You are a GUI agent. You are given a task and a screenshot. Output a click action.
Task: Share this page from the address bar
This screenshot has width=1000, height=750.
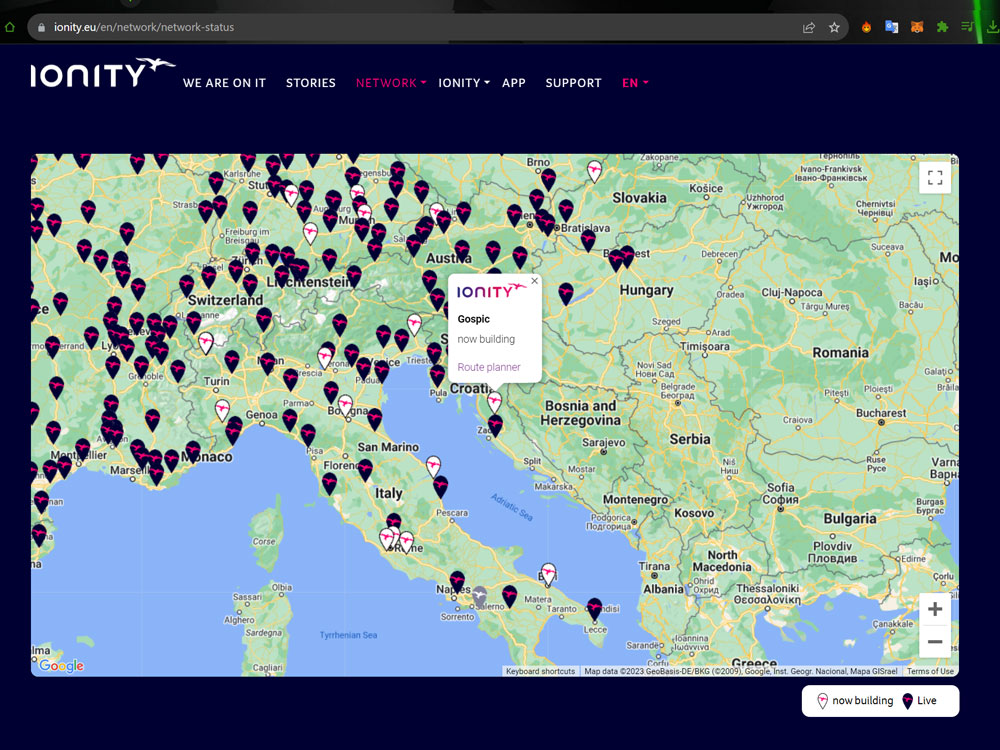[x=808, y=28]
